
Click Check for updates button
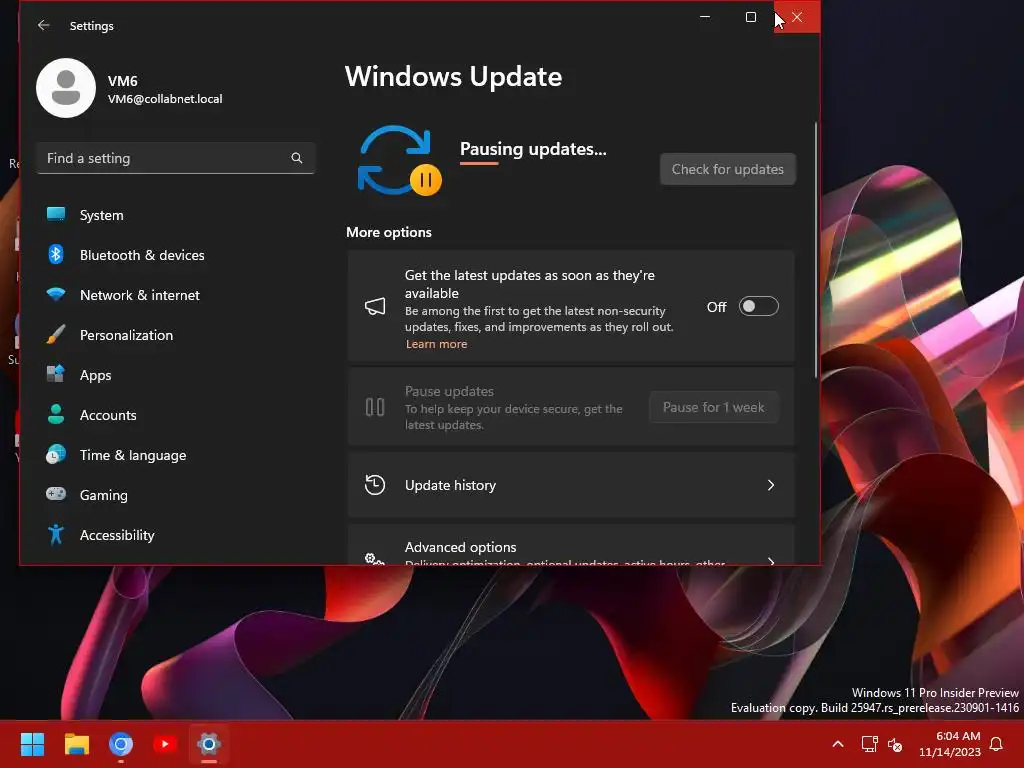point(728,169)
